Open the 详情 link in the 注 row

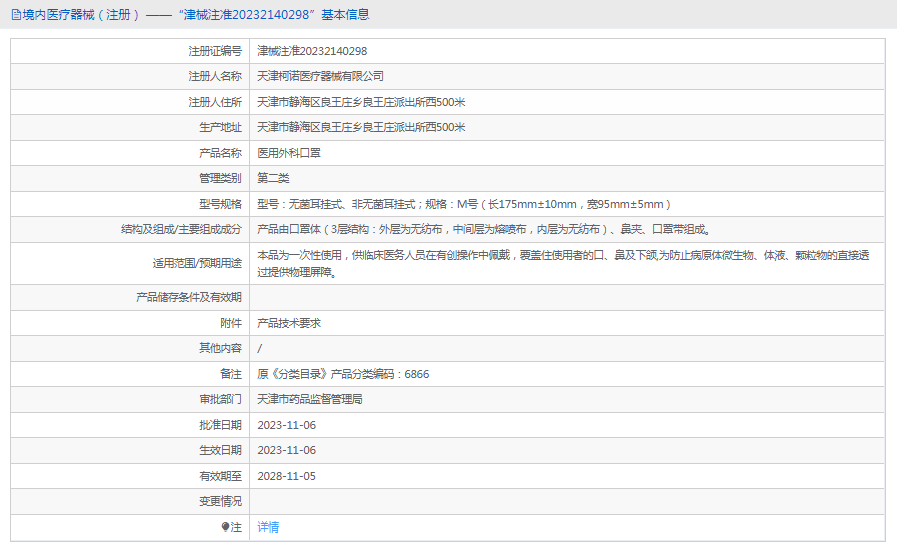click(x=268, y=527)
